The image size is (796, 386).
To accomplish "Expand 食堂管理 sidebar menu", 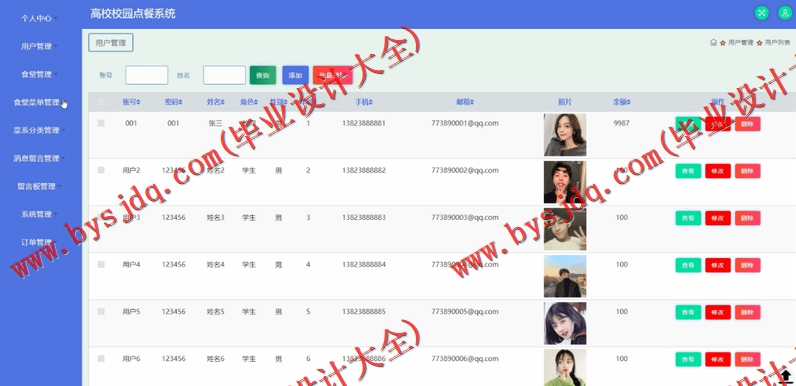I will (39, 74).
